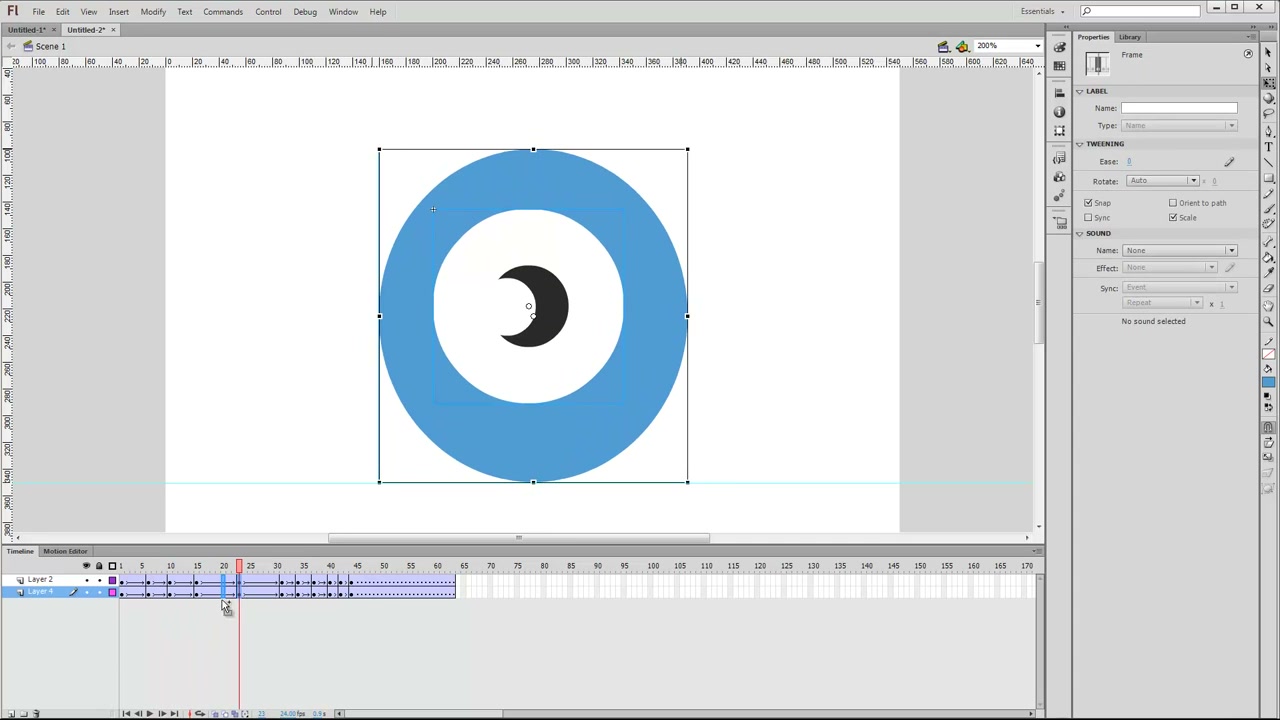Viewport: 1280px width, 720px height.
Task: Click the Motion Editor tab
Action: pos(64,551)
